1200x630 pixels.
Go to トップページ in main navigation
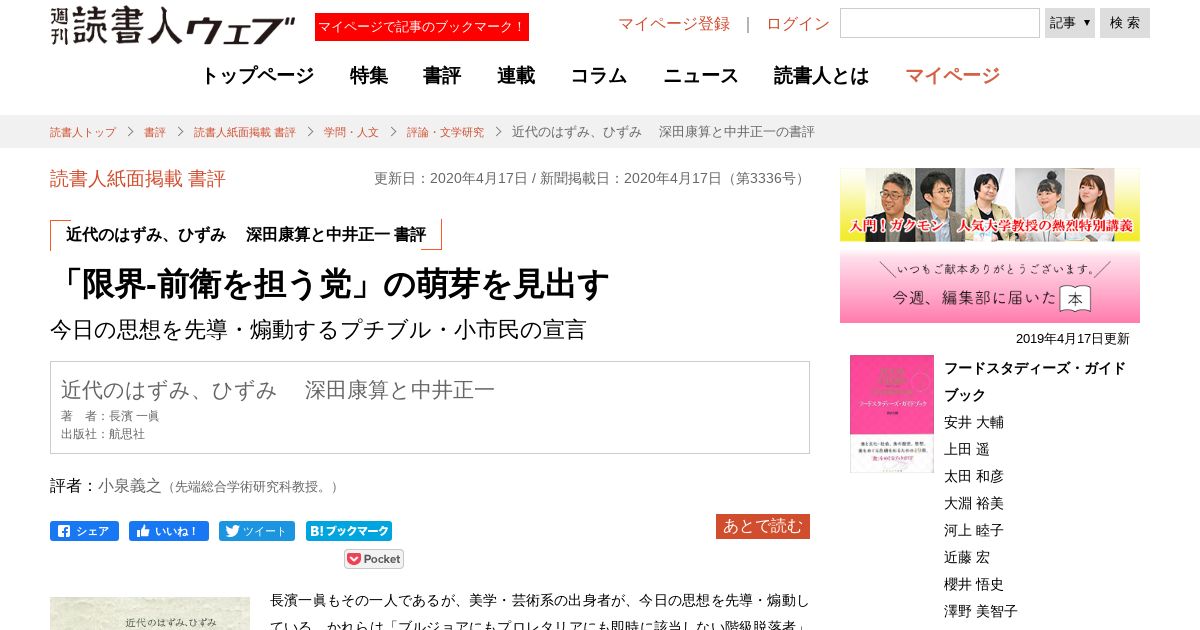[258, 76]
